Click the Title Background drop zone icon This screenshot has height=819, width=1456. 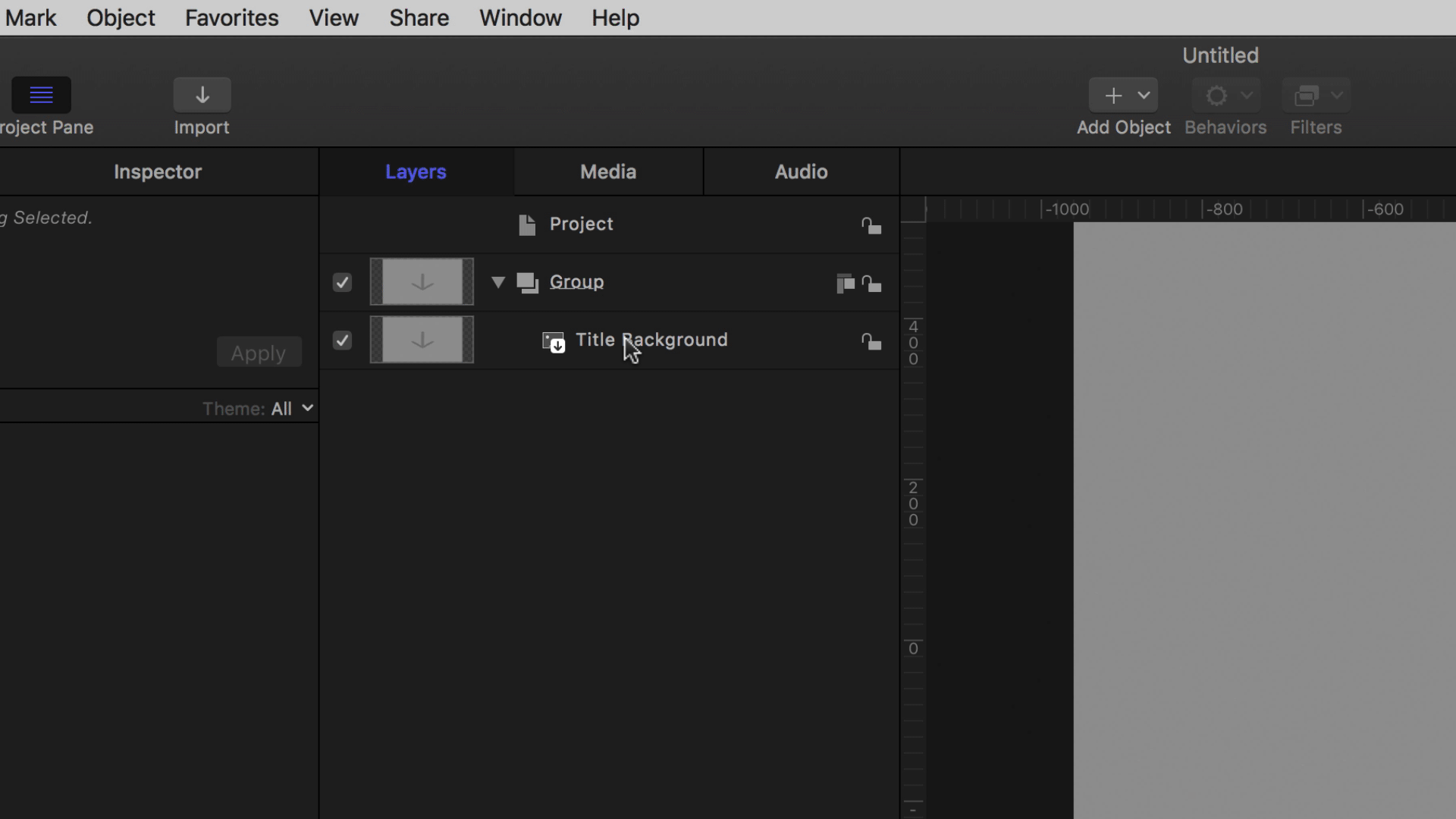554,342
